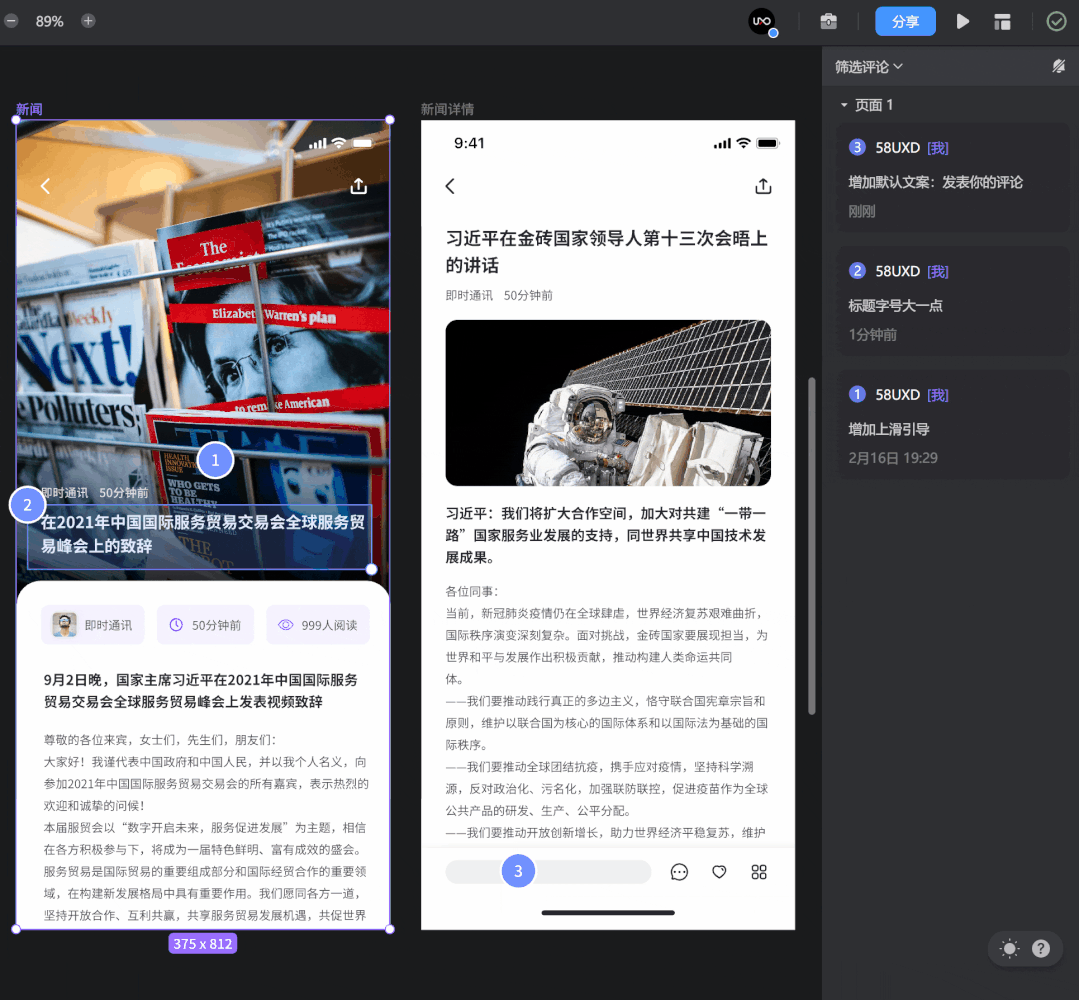Screen dimensions: 1079x1000
Task: Click the 刚刚 timestamp in comment 3
Action: click(862, 211)
